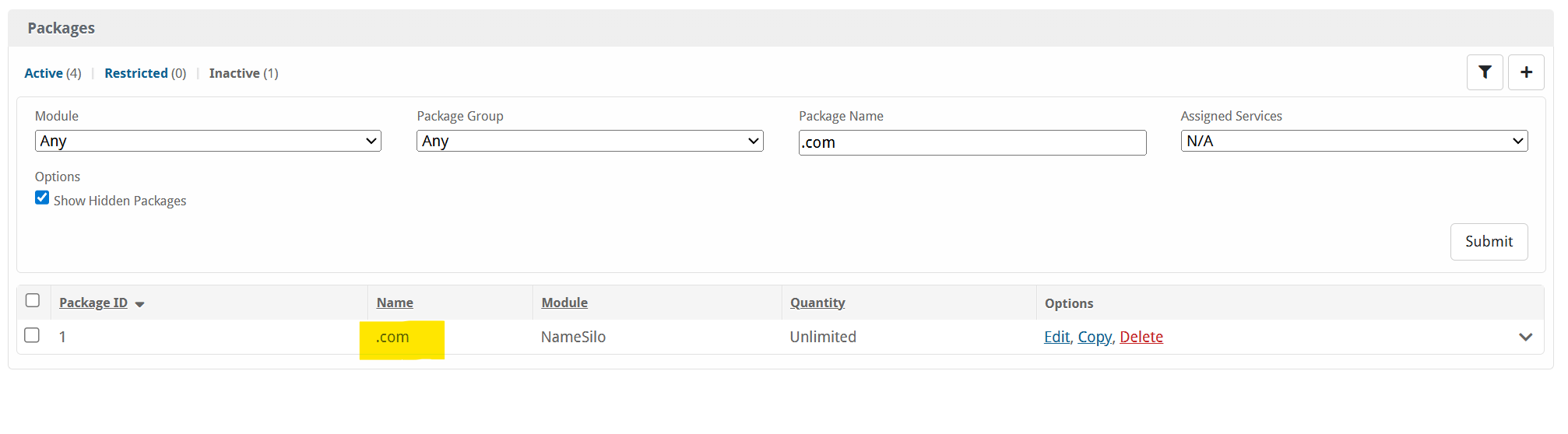Delete the .com package
1568x434 pixels.
[1141, 337]
